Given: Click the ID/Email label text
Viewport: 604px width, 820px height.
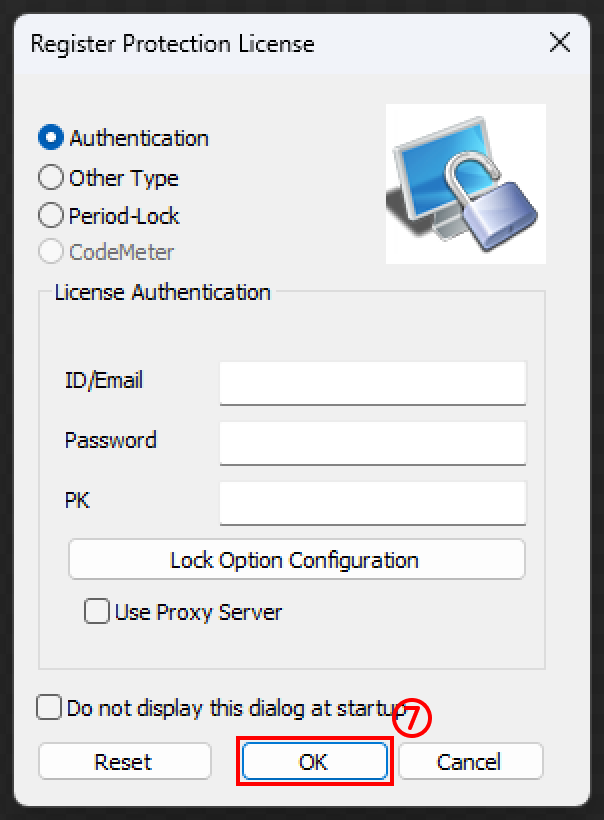Looking at the screenshot, I should pyautogui.click(x=104, y=380).
